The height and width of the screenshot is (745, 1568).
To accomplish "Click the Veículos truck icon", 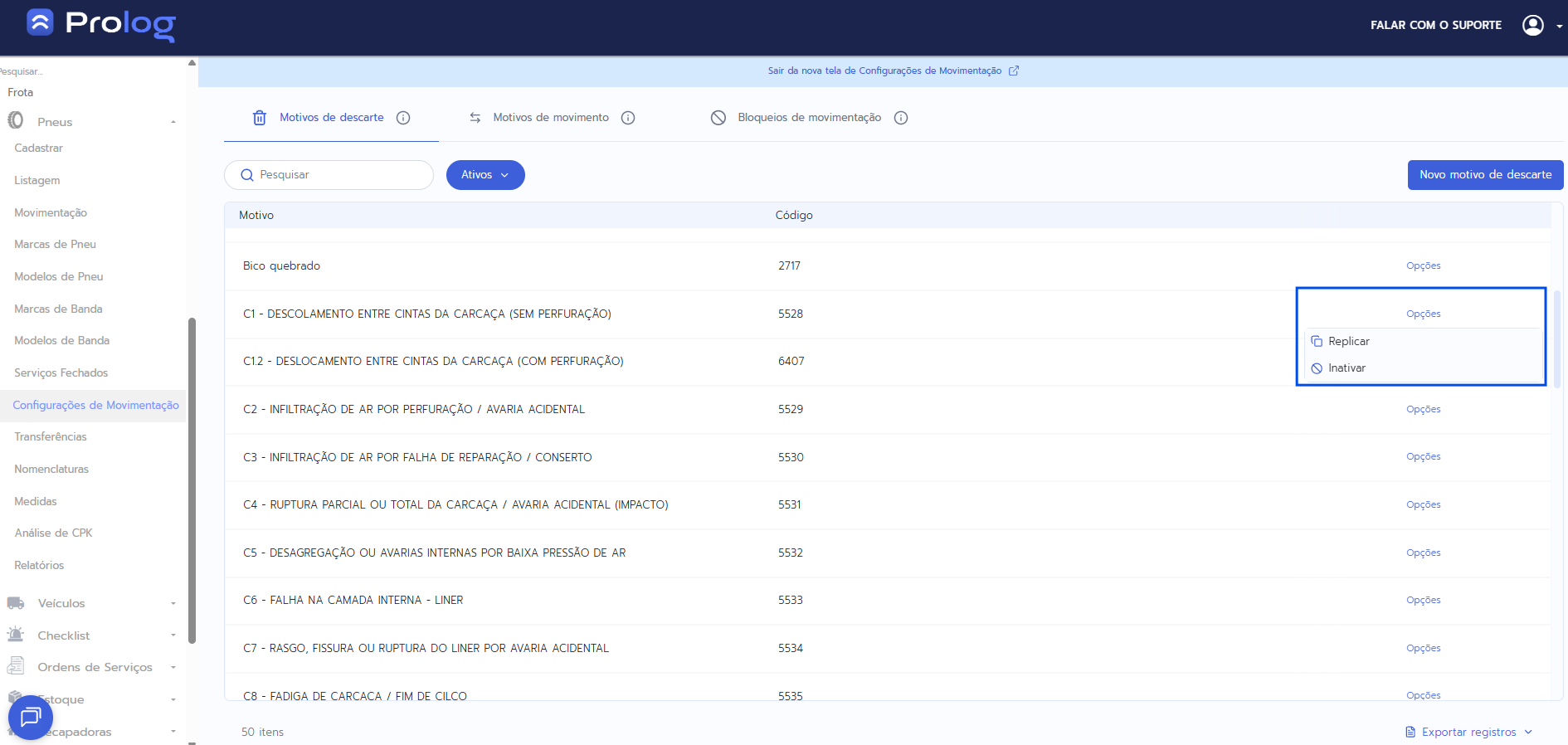I will (x=16, y=603).
